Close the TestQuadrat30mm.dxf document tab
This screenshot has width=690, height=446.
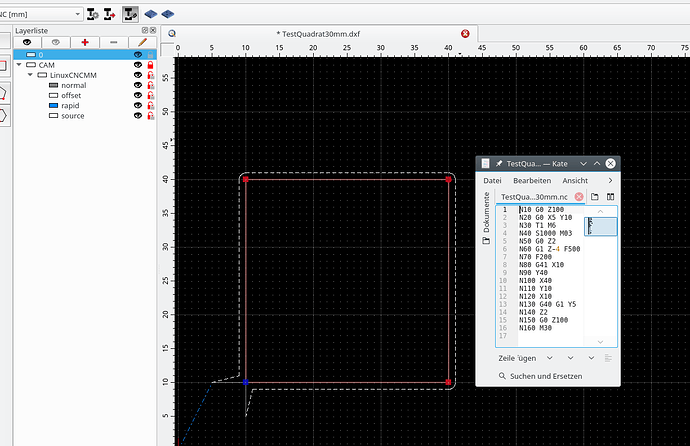(x=465, y=33)
